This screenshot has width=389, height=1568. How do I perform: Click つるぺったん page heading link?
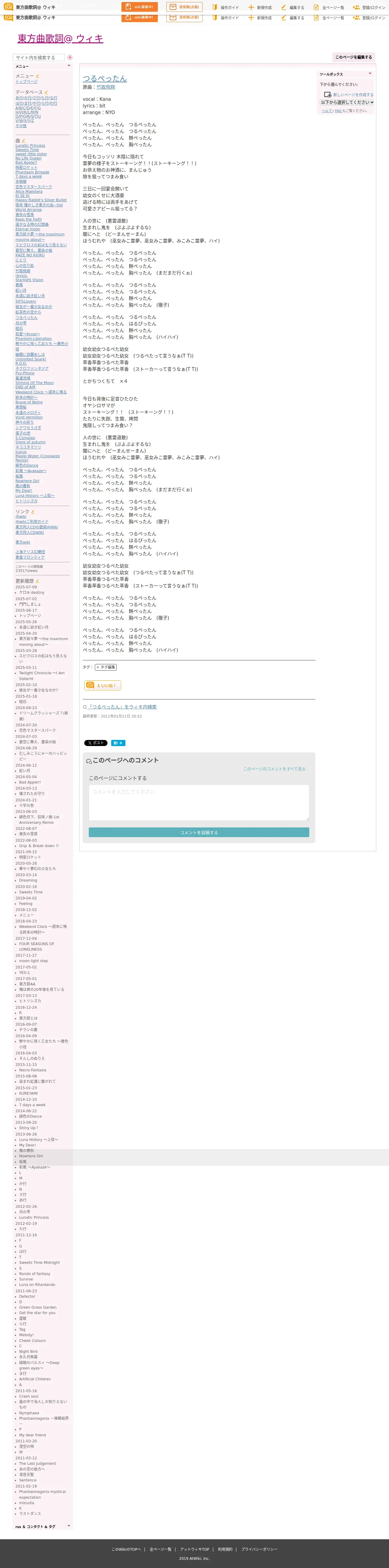pos(105,78)
